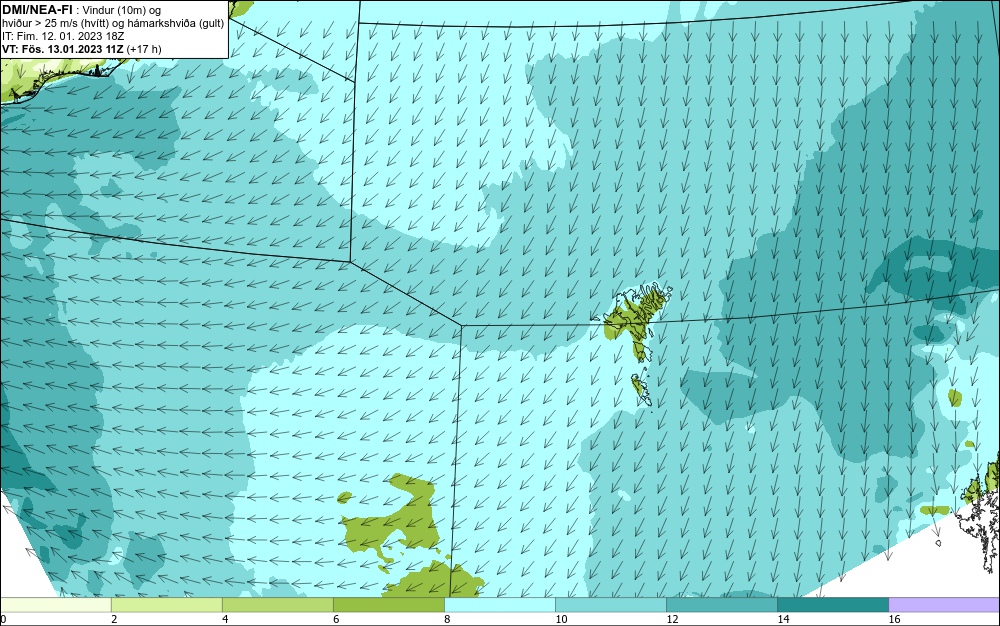Click the 'Vindur (10m) og' label
Image resolution: width=1000 pixels, height=626 pixels.
click(x=122, y=10)
